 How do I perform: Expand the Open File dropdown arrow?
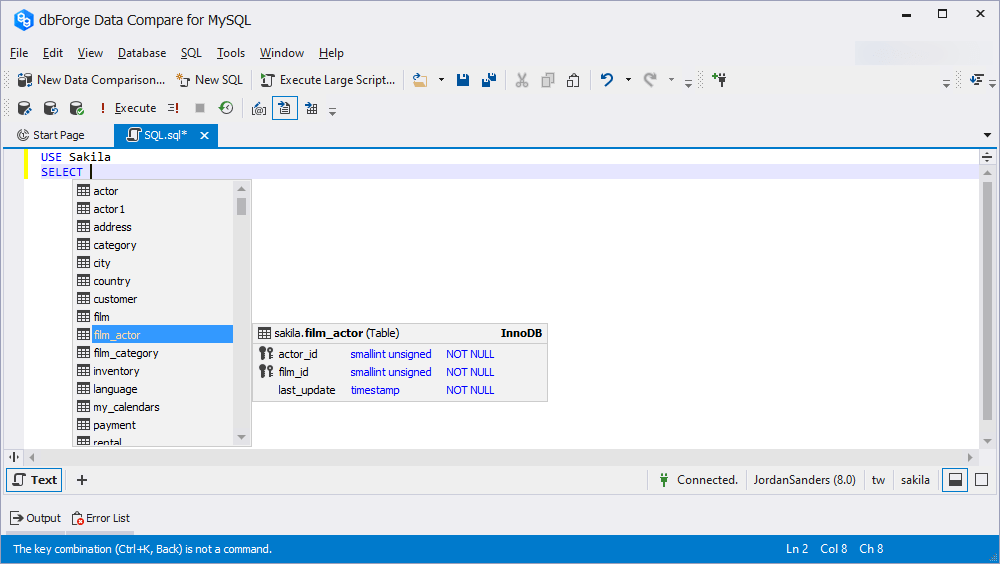pos(441,80)
